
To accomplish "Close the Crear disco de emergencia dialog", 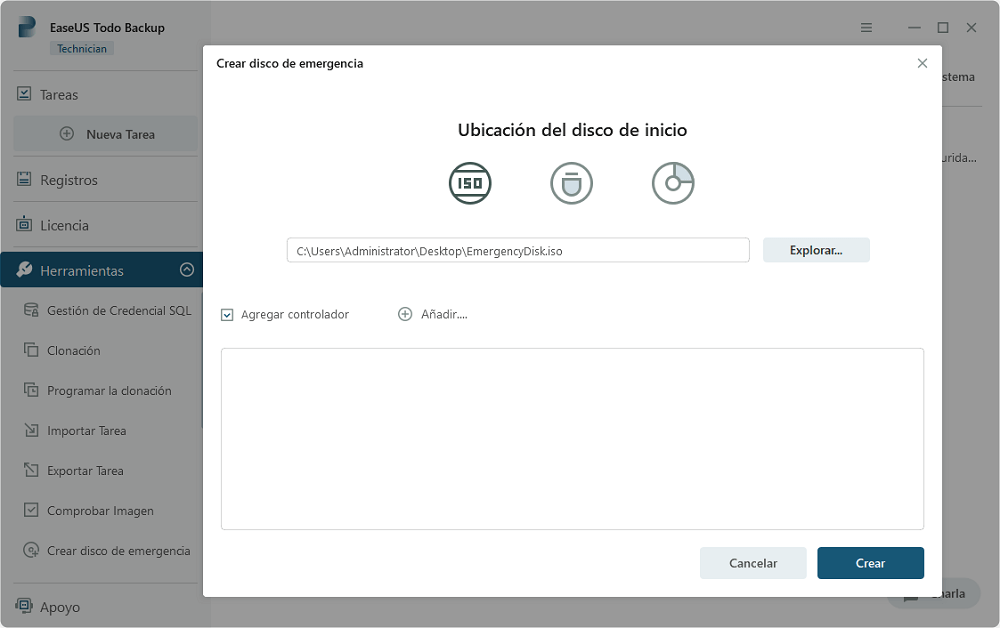I will (922, 63).
